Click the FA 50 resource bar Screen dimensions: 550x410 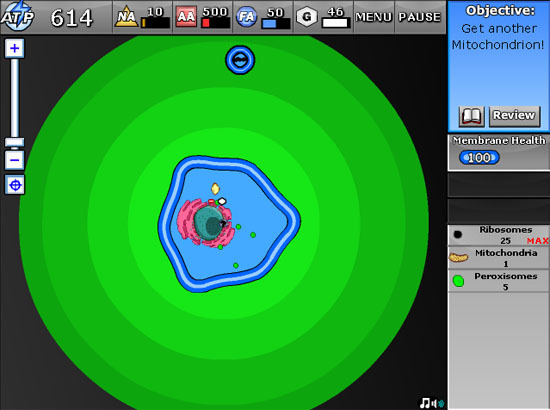(x=276, y=23)
